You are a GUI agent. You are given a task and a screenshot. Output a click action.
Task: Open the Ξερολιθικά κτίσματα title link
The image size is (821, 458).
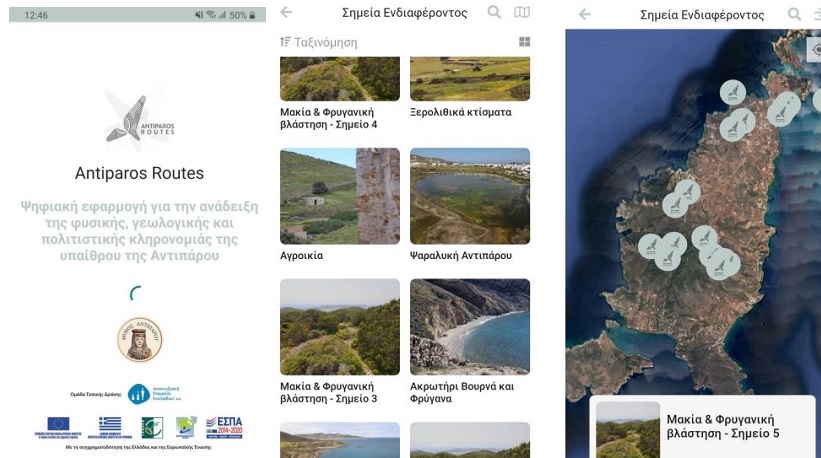(461, 113)
